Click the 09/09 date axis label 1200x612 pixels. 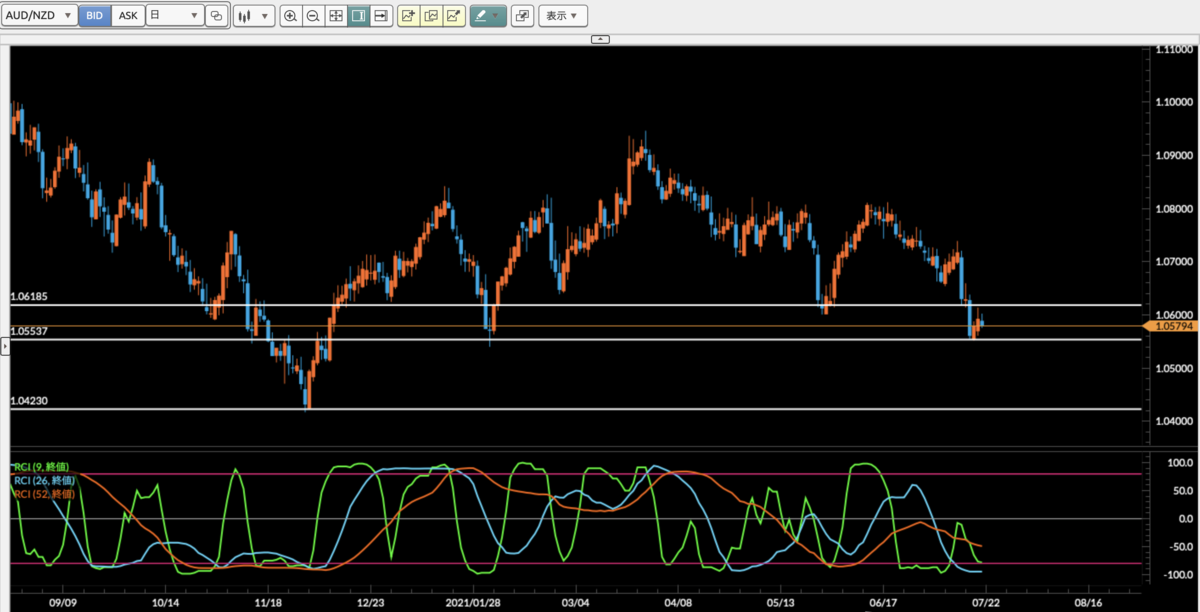[62, 604]
